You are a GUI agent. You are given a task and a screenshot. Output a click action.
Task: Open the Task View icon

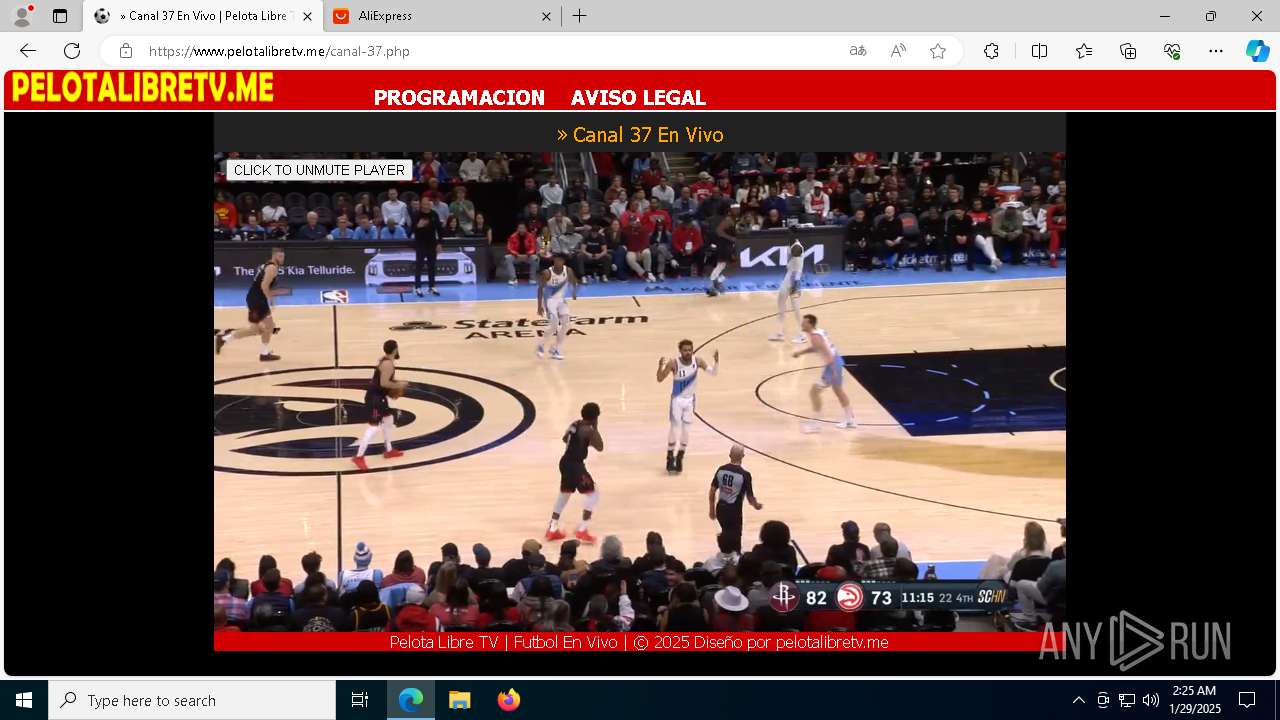pos(360,700)
